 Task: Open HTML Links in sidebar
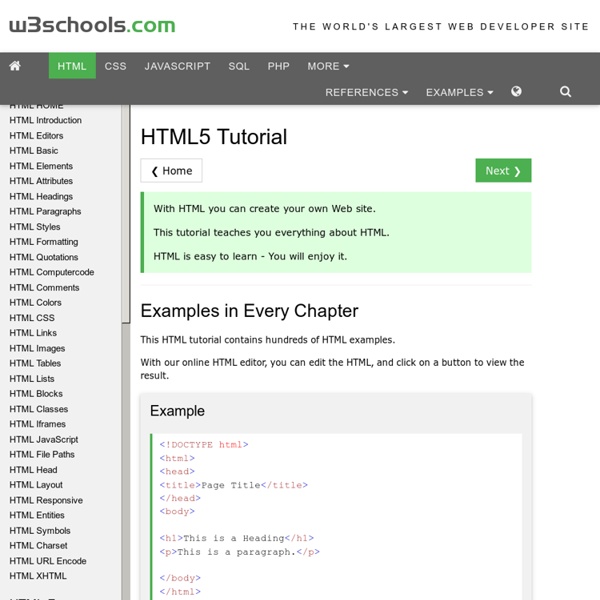pyautogui.click(x=33, y=333)
